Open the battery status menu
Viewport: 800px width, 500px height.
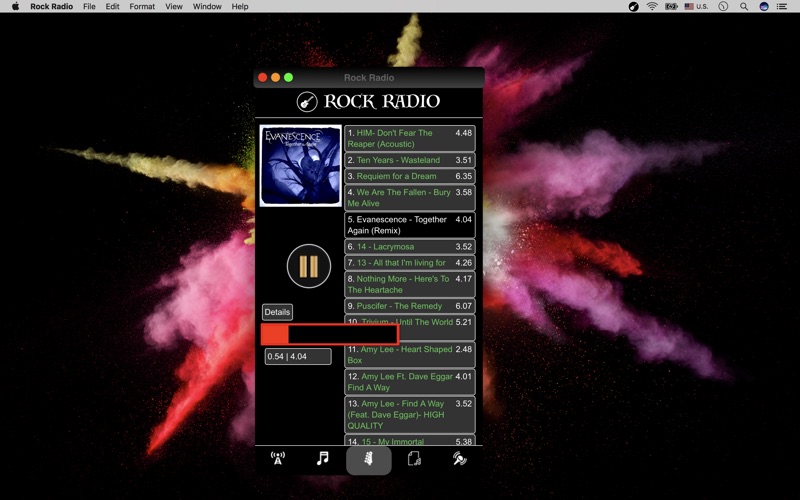[x=671, y=6]
